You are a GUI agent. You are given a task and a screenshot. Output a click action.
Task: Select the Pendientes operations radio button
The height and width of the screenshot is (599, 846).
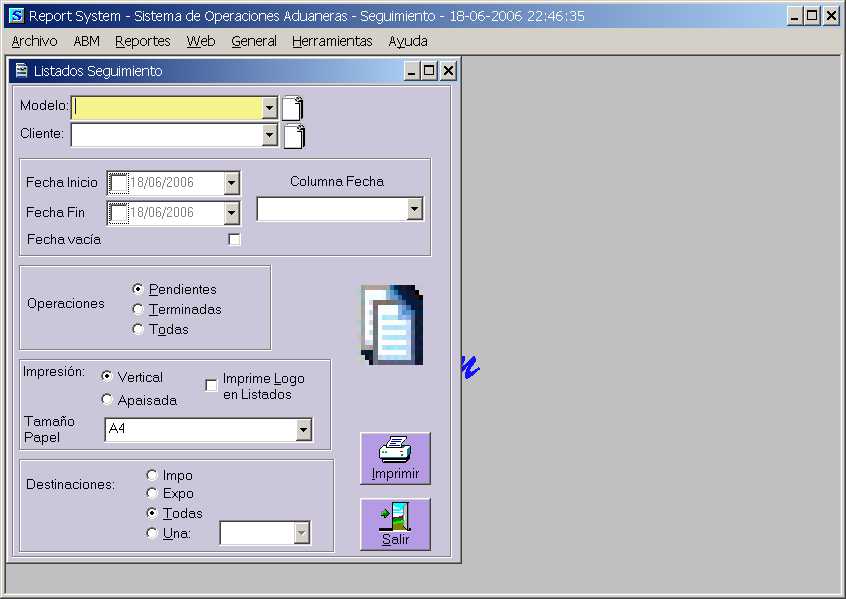tap(138, 289)
